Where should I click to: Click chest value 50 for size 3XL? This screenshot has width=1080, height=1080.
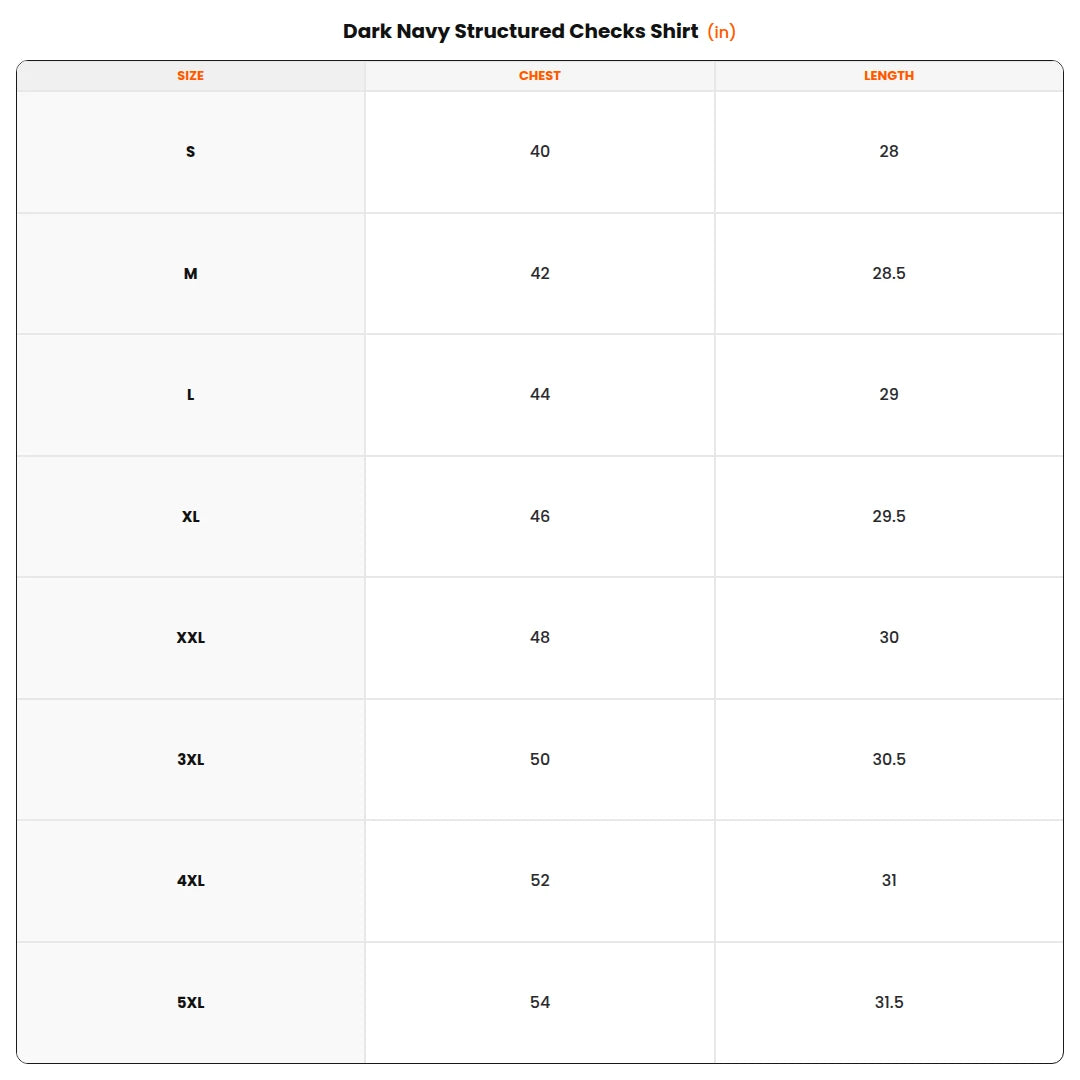click(540, 759)
